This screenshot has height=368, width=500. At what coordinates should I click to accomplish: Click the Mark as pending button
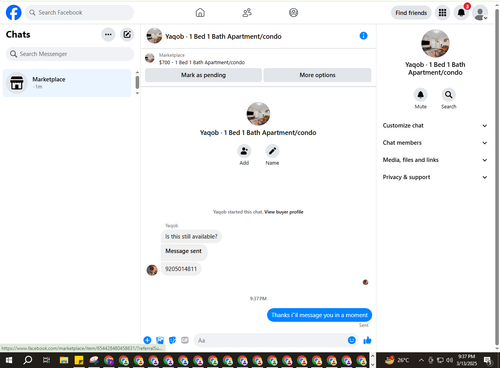click(x=203, y=75)
